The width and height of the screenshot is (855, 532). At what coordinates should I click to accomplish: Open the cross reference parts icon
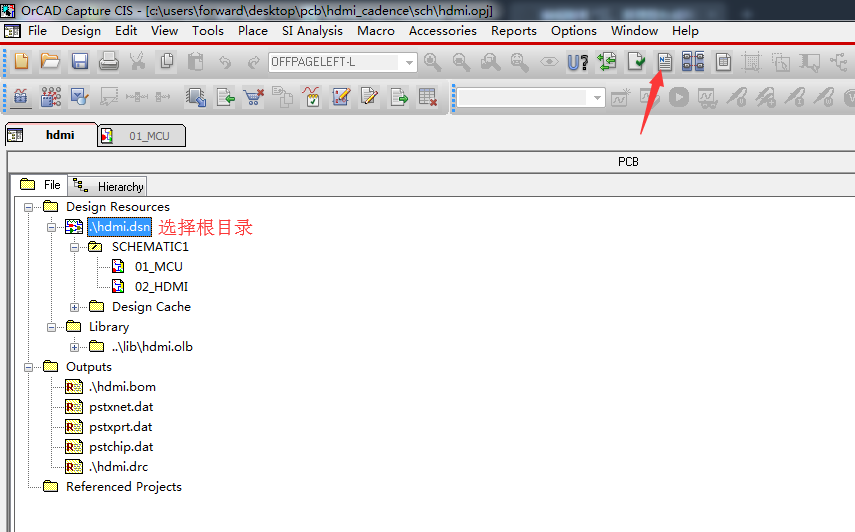click(x=693, y=62)
